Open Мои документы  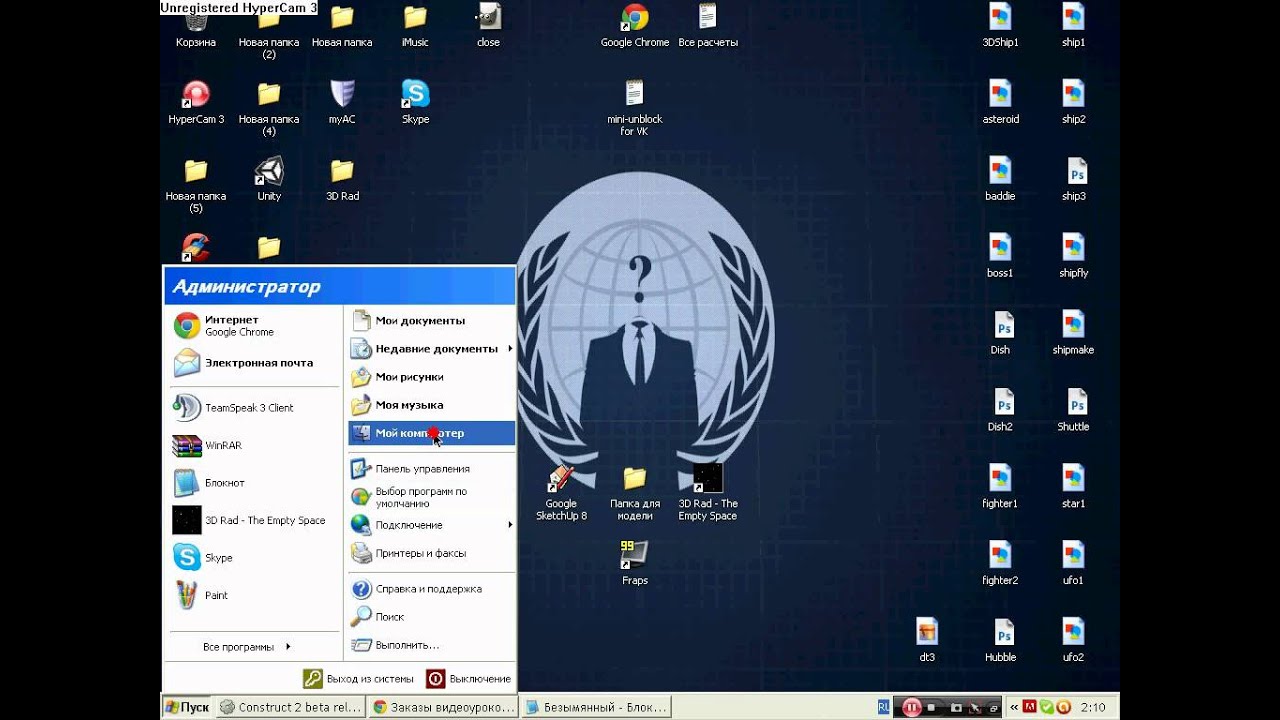431,321
